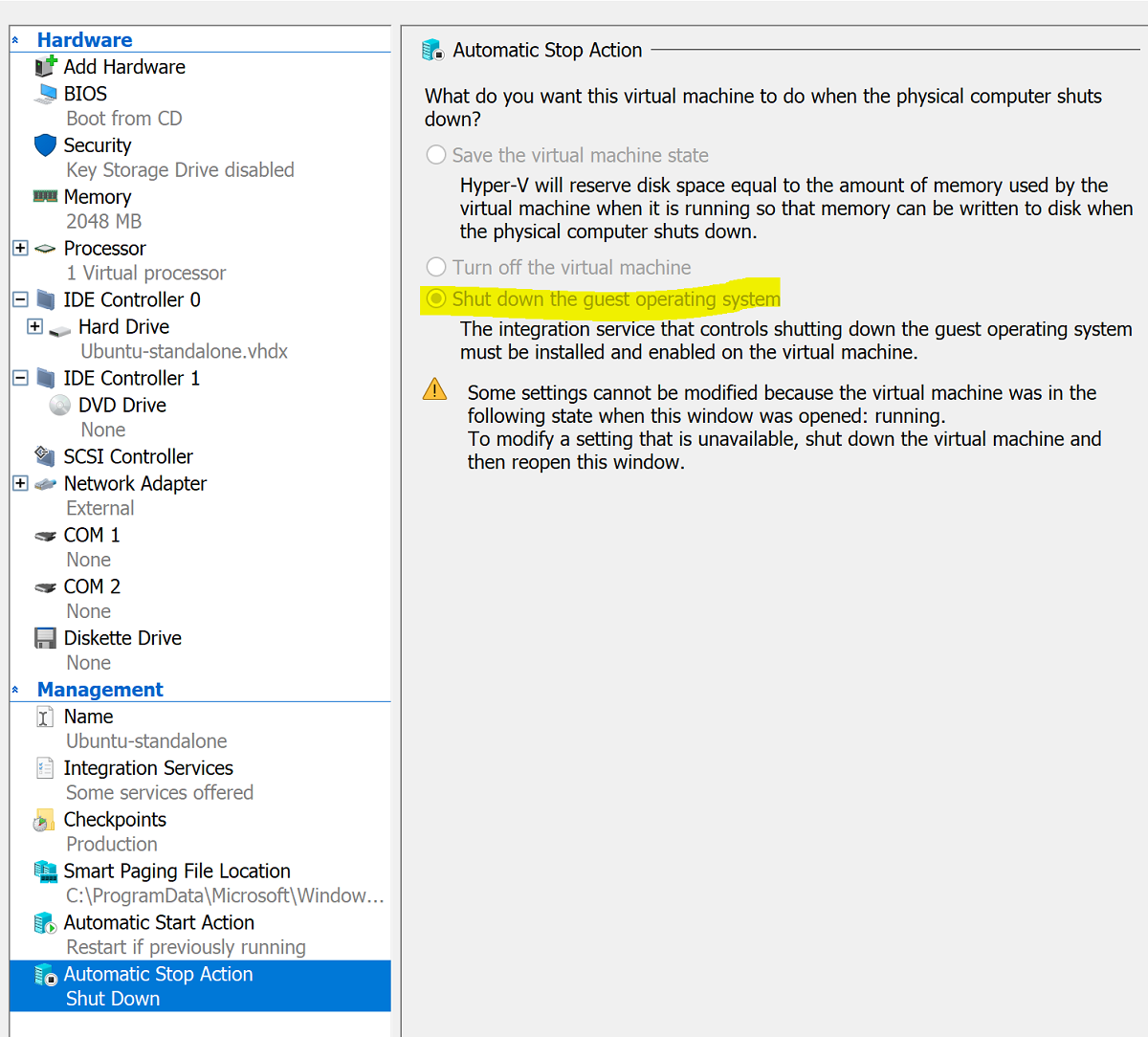Click the Add Hardware icon
Viewport: 1148px width, 1037px height.
pos(45,66)
